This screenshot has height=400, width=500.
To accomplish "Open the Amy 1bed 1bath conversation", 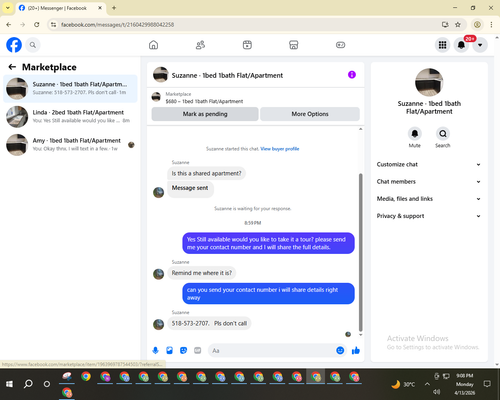I will pos(70,145).
